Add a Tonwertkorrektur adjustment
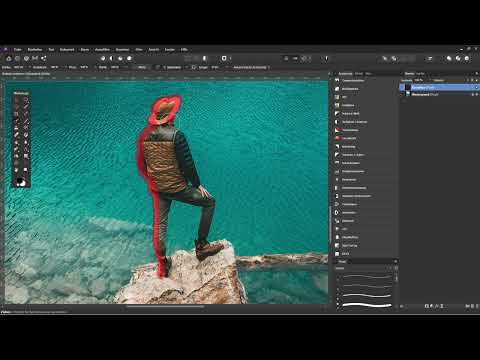This screenshot has width=480, height=360. pos(365,81)
